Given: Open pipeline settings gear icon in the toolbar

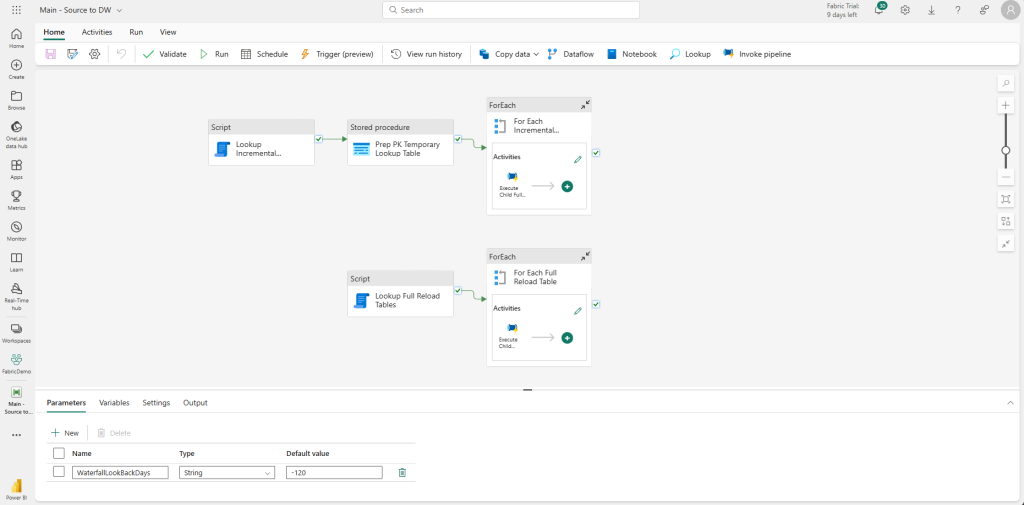Looking at the screenshot, I should point(94,54).
